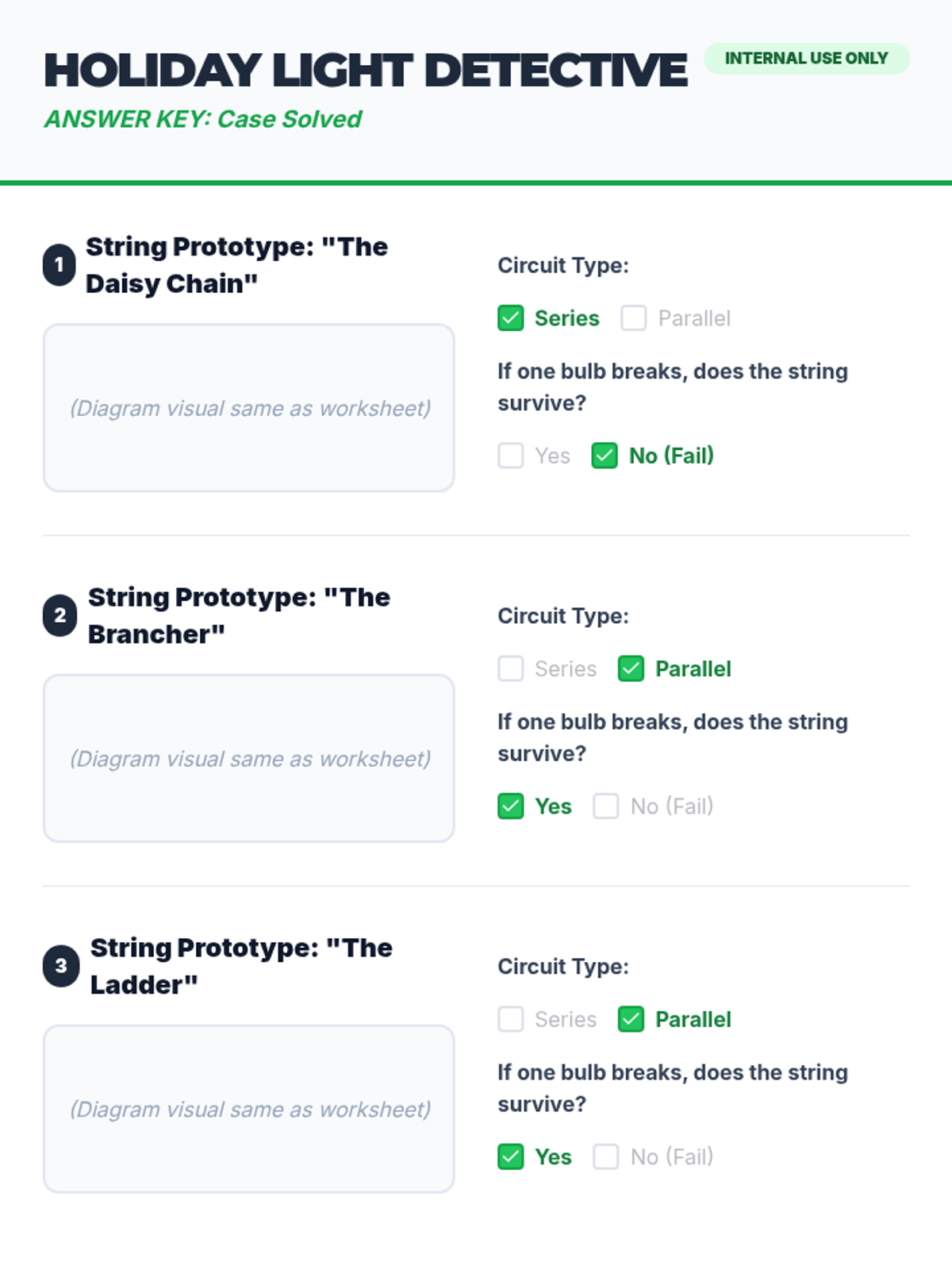Select Yes survival box for The Ladder
Viewport: 952px width, 1270px height.
511,1156
